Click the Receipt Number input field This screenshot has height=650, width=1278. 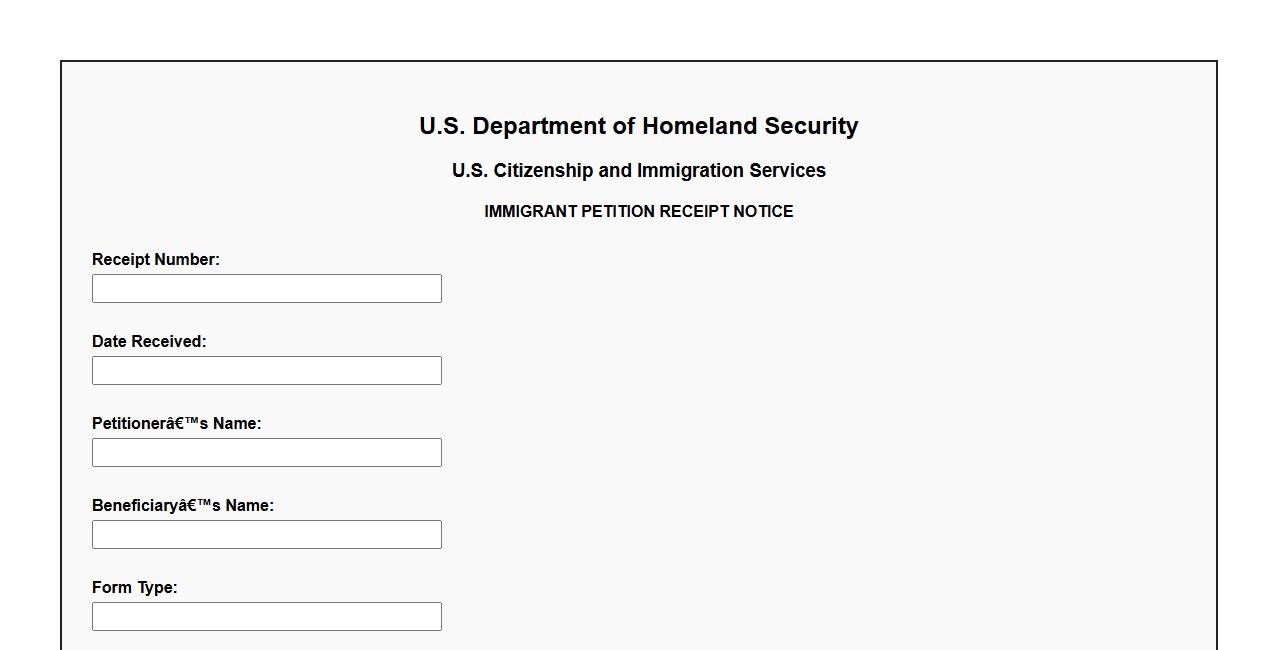pyautogui.click(x=266, y=289)
